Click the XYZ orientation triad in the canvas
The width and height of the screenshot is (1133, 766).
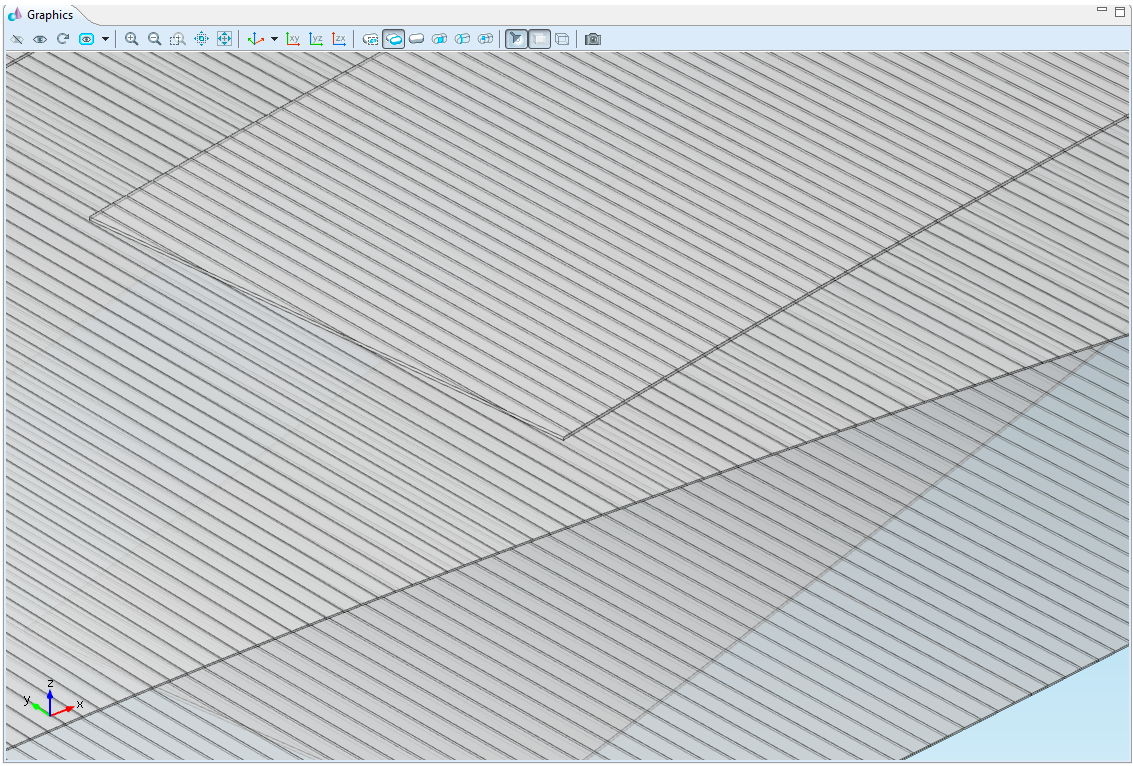tap(50, 701)
